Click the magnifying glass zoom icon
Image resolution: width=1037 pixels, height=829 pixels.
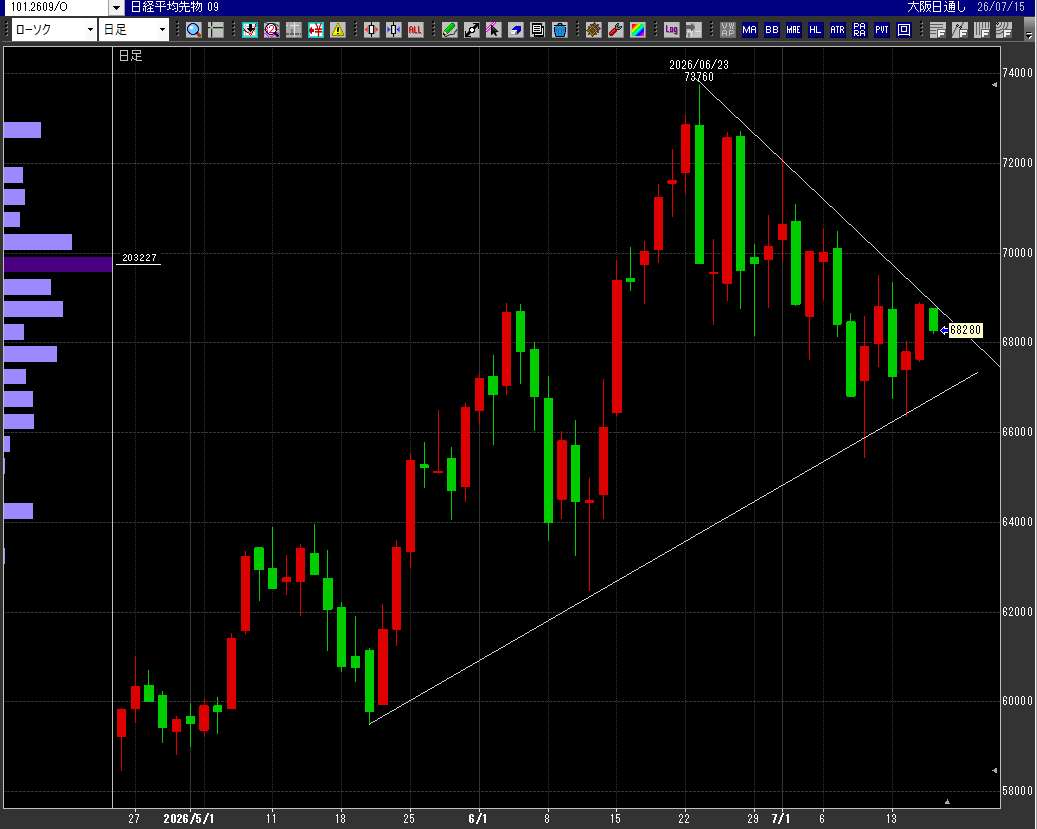point(194,30)
